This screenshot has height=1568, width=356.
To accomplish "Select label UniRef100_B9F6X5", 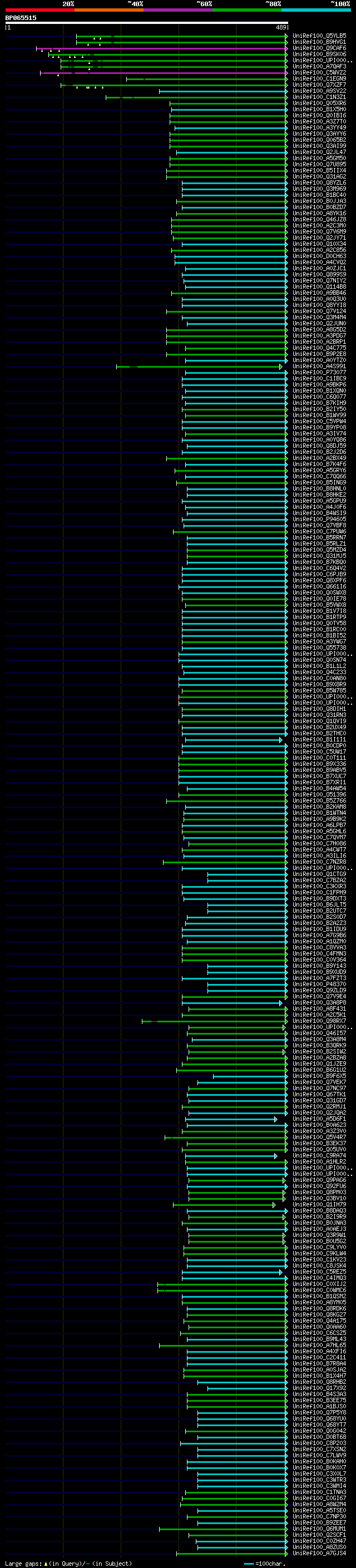I will point(319,1076).
